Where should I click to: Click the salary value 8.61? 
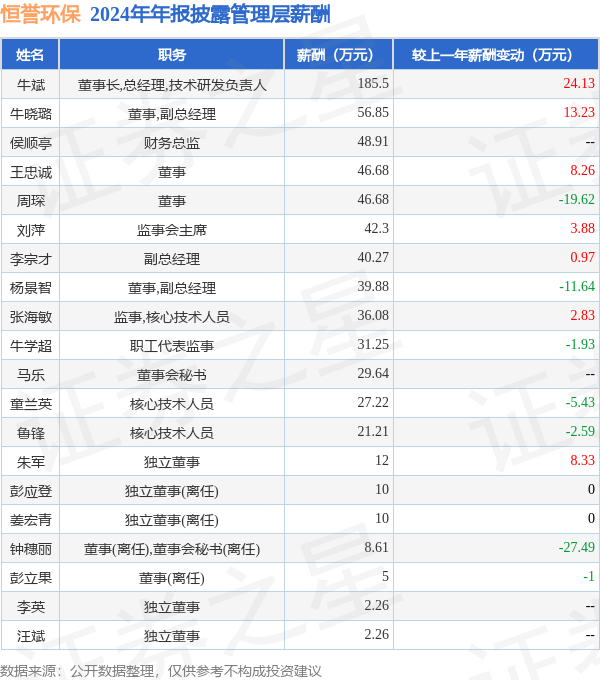376,548
